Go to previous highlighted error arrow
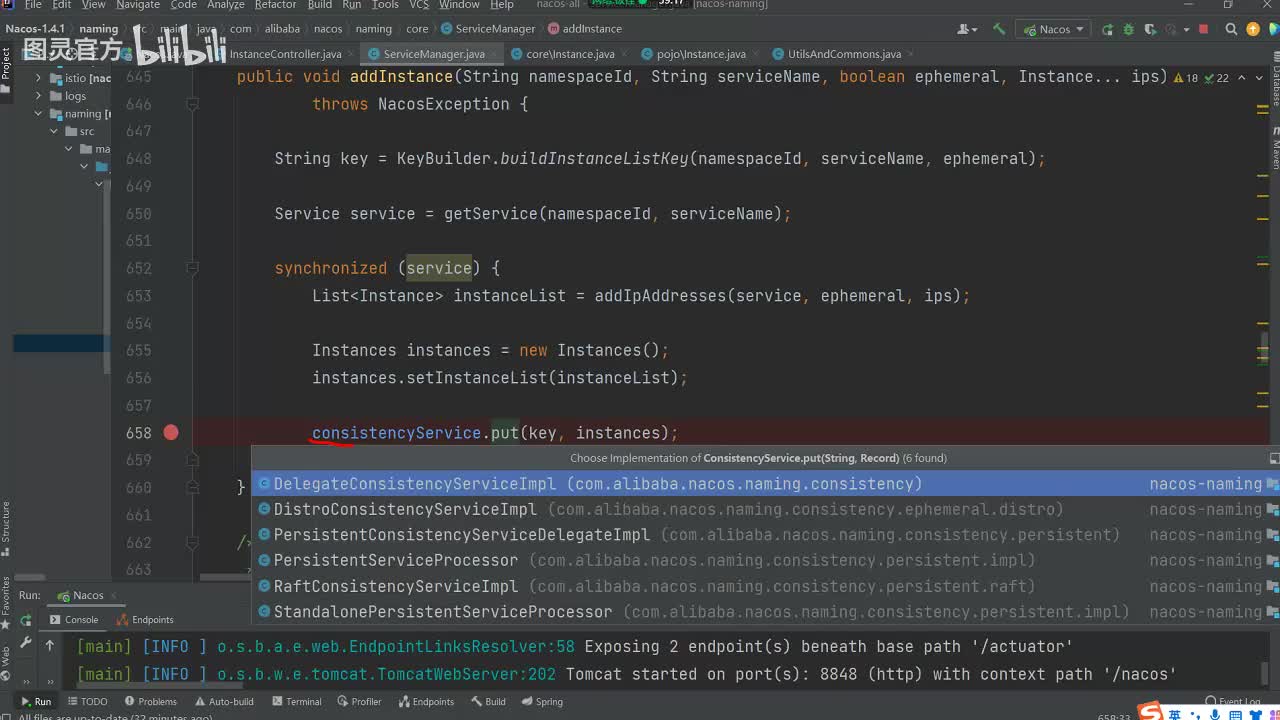Screen dimensions: 1280x720 pyautogui.click(x=1241, y=78)
